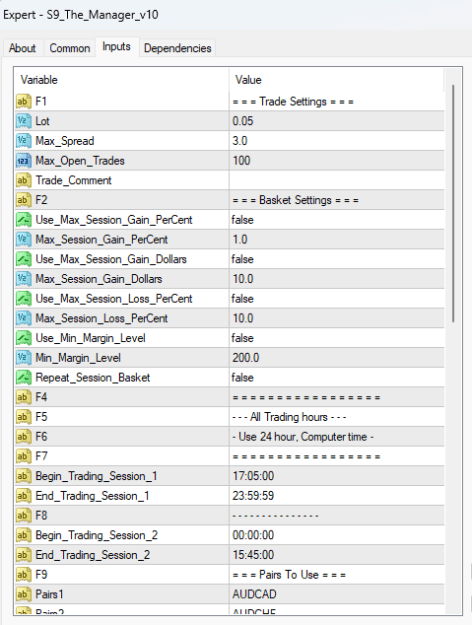Click the icon beside Max_Session_Loss_PerCent
The height and width of the screenshot is (625, 472).
point(24,318)
